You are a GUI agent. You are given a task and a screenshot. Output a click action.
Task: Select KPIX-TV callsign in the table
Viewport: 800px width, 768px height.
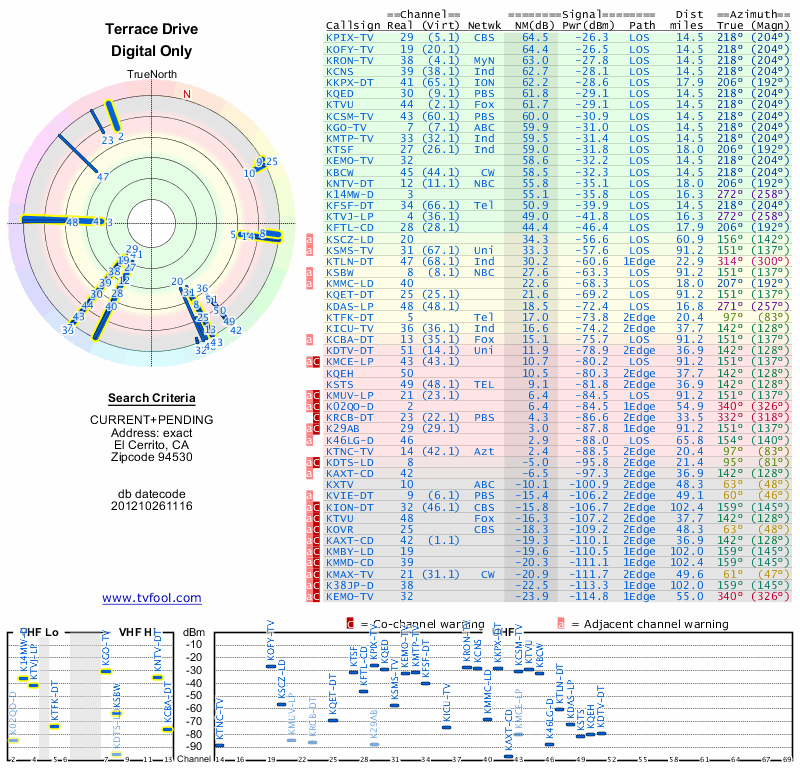pos(350,38)
